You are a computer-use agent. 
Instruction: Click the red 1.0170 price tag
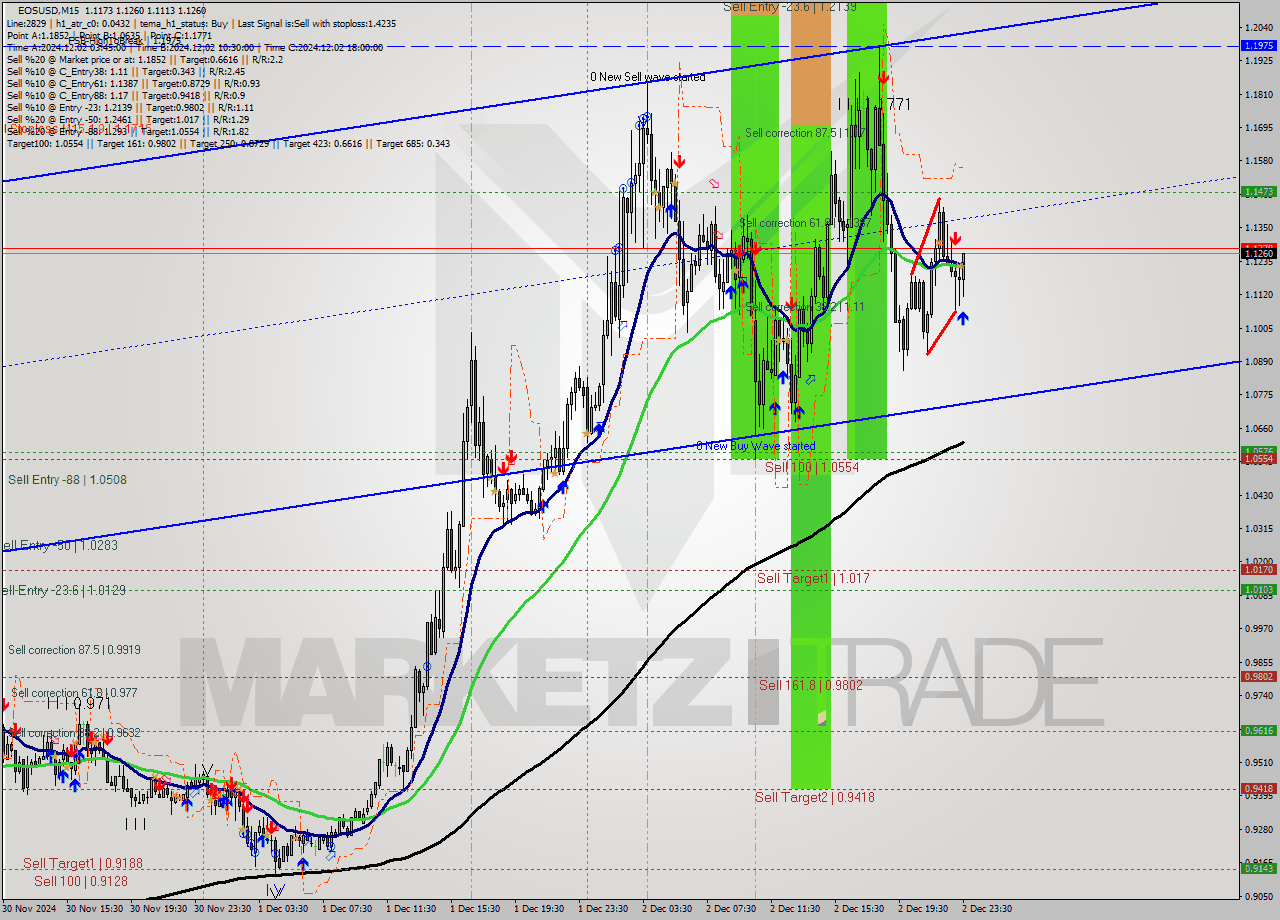coord(1258,570)
